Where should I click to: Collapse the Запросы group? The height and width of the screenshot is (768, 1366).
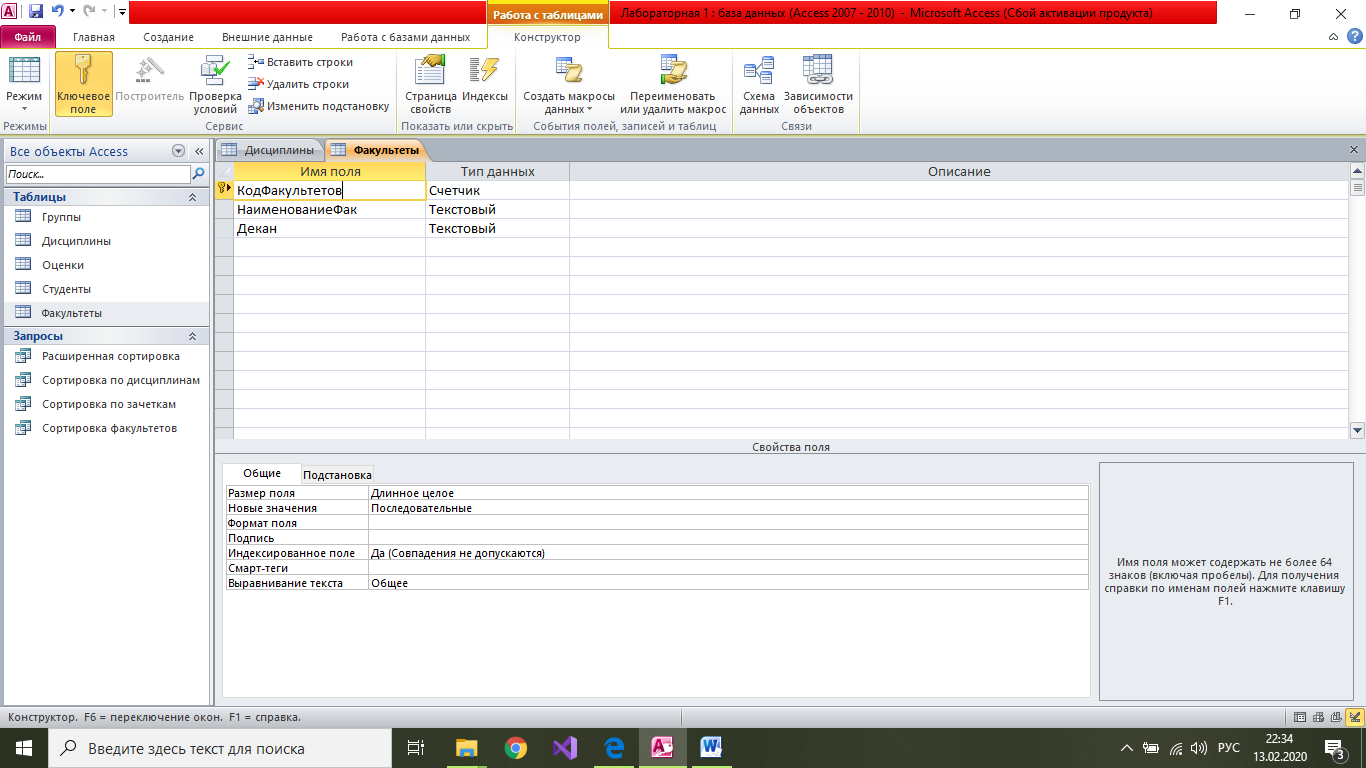pyautogui.click(x=193, y=336)
